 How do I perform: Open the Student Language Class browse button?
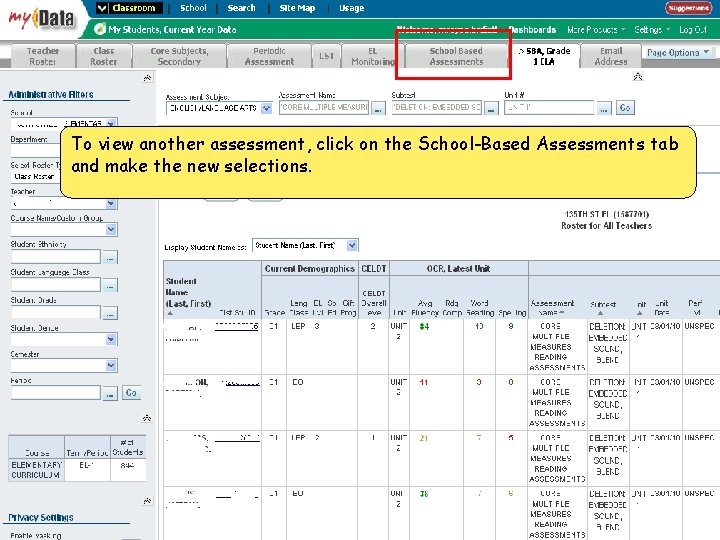[110, 286]
